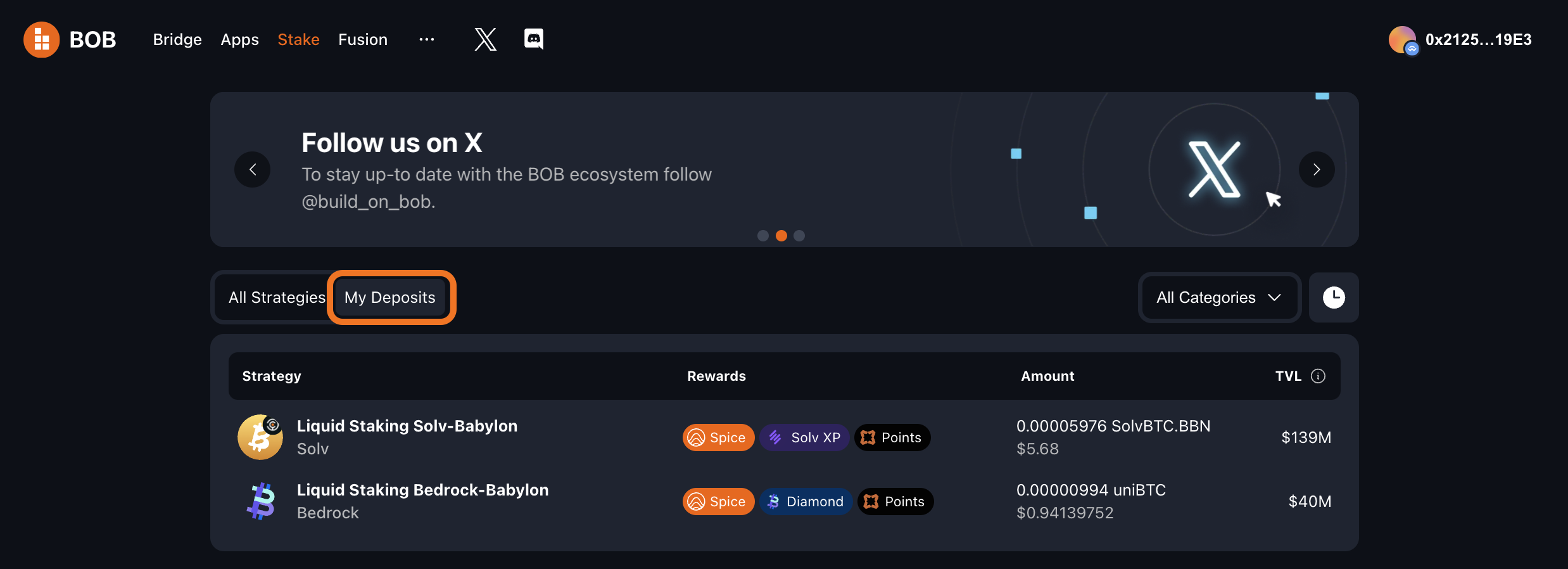Click the $5.68 value

coord(1037,449)
